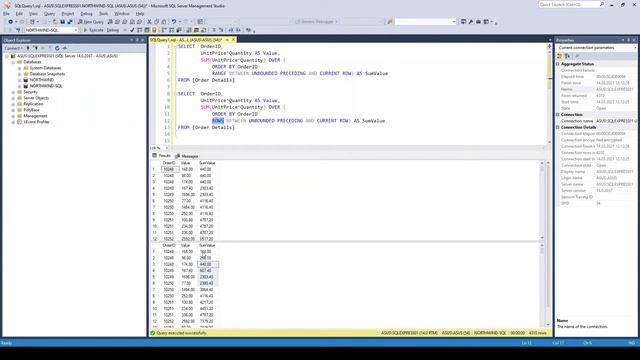Toggle Include Live Query Statistics icon
The width and height of the screenshot is (640, 360).
coord(171,30)
